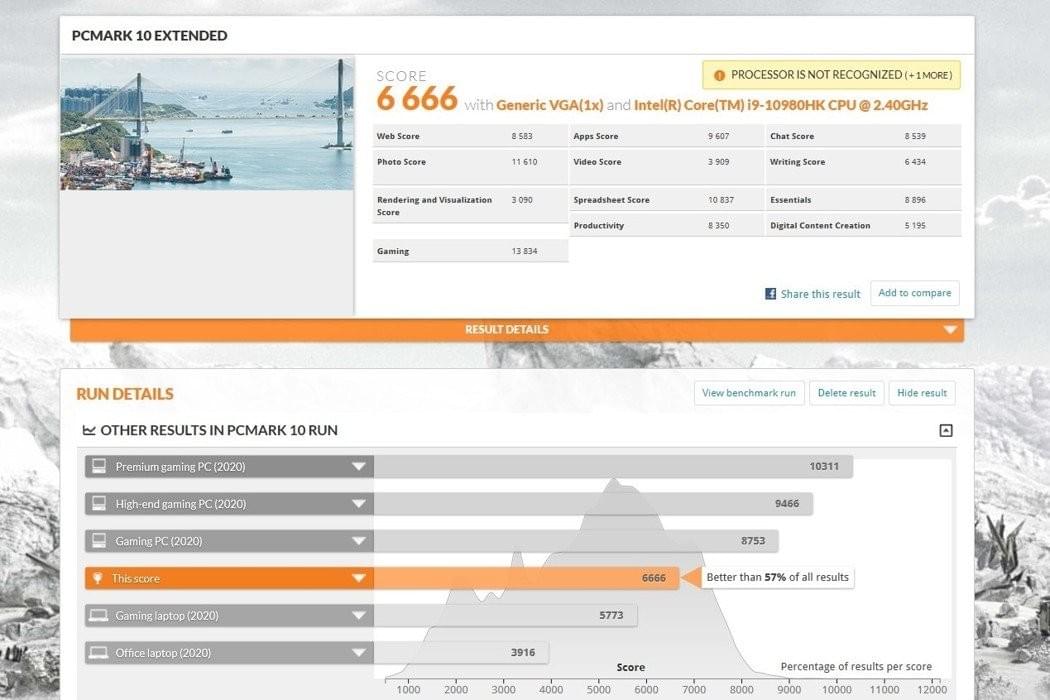This screenshot has height=700, width=1050.
Task: Click the Chat Score value 8 539
Action: coord(915,136)
